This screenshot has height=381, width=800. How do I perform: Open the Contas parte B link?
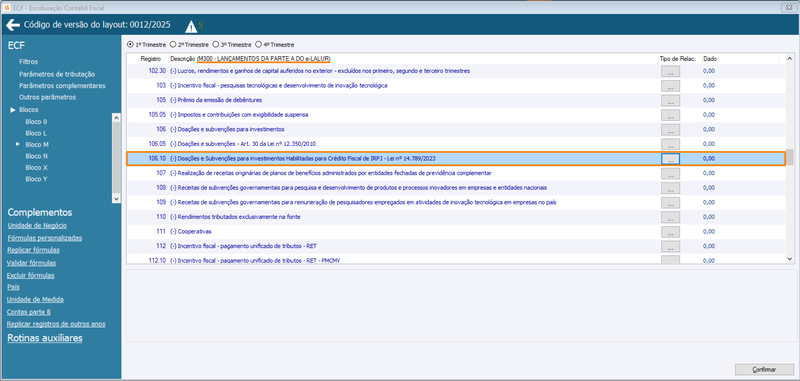(x=29, y=312)
